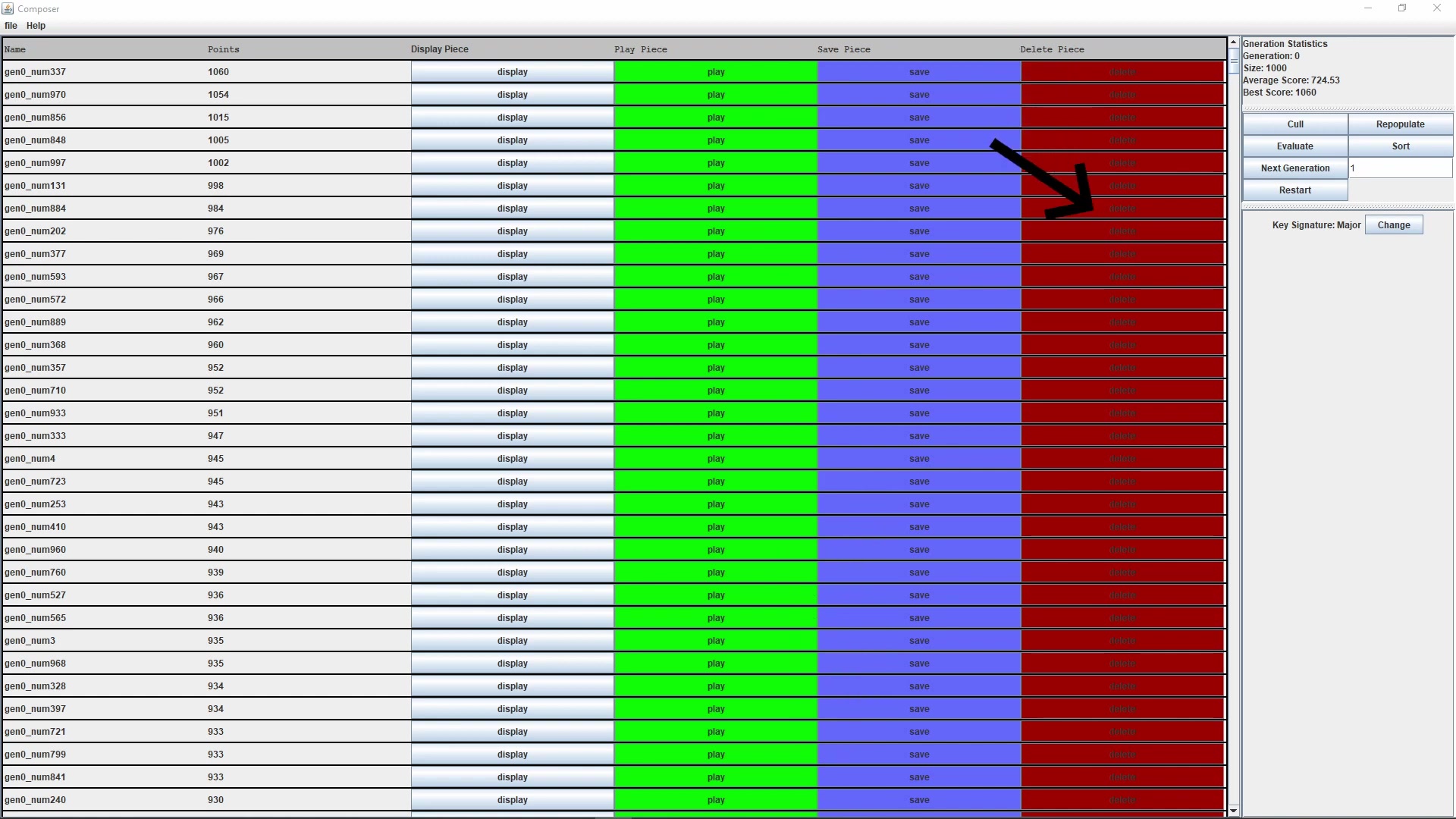Save piece gen0_num527
Image resolution: width=1456 pixels, height=819 pixels.
click(919, 595)
